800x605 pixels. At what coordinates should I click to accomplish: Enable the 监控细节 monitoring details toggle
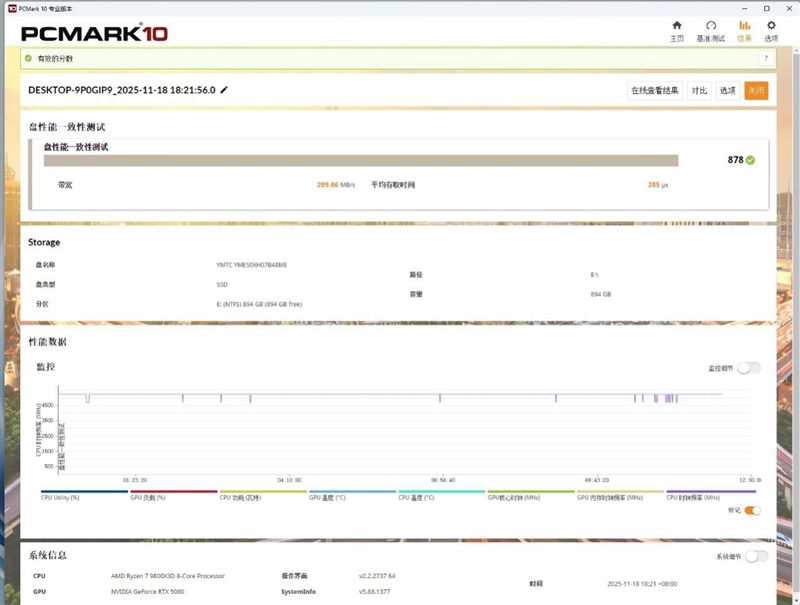[749, 368]
